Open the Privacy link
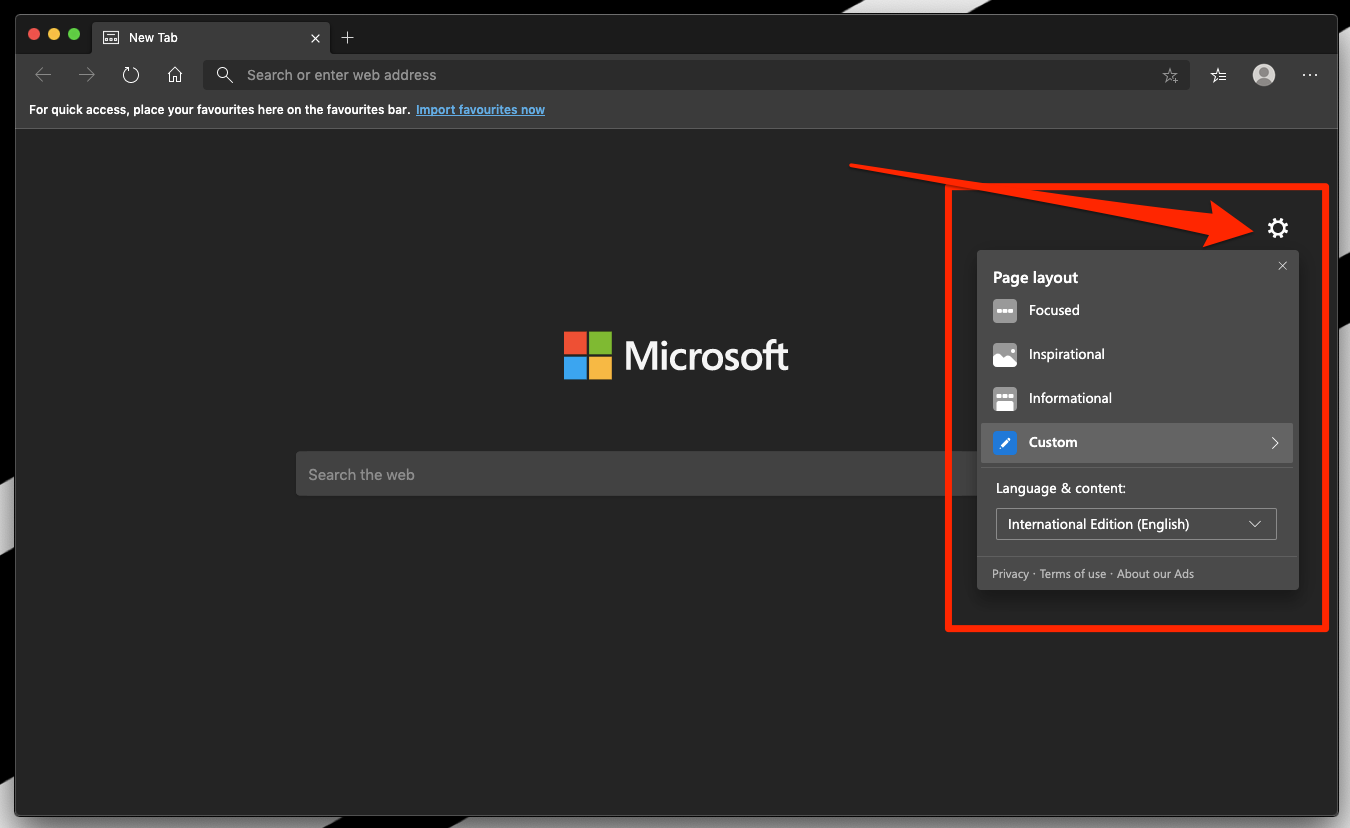The height and width of the screenshot is (828, 1350). 1010,574
